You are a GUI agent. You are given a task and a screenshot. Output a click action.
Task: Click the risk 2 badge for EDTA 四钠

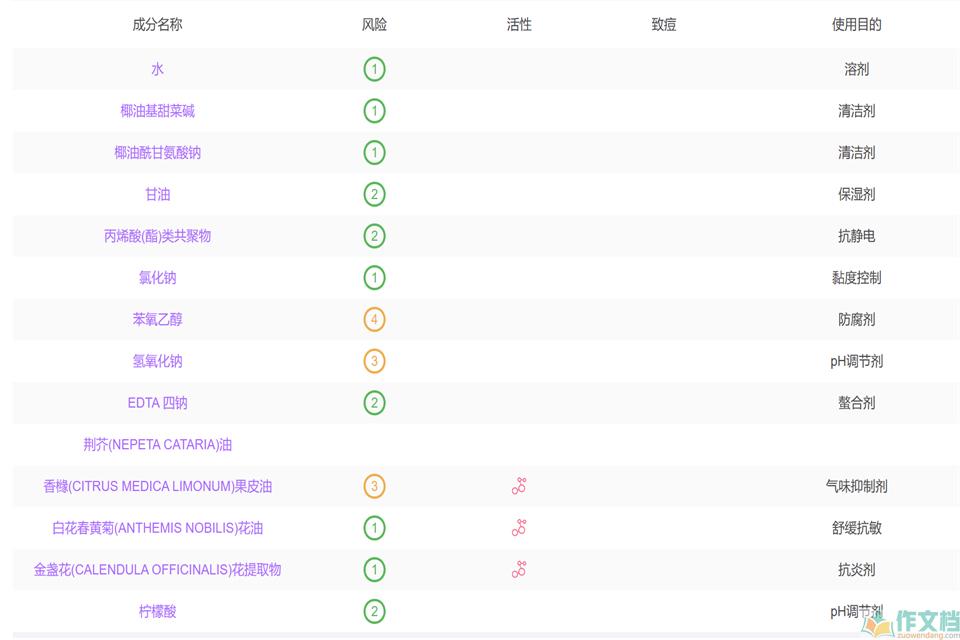[x=374, y=403]
